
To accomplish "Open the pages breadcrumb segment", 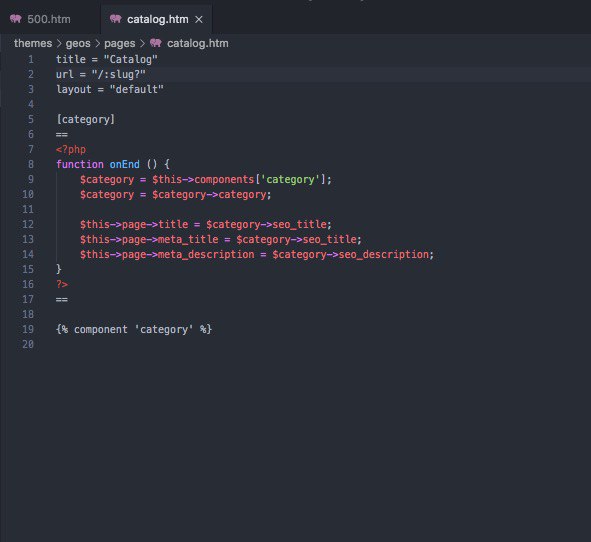I will coord(119,43).
